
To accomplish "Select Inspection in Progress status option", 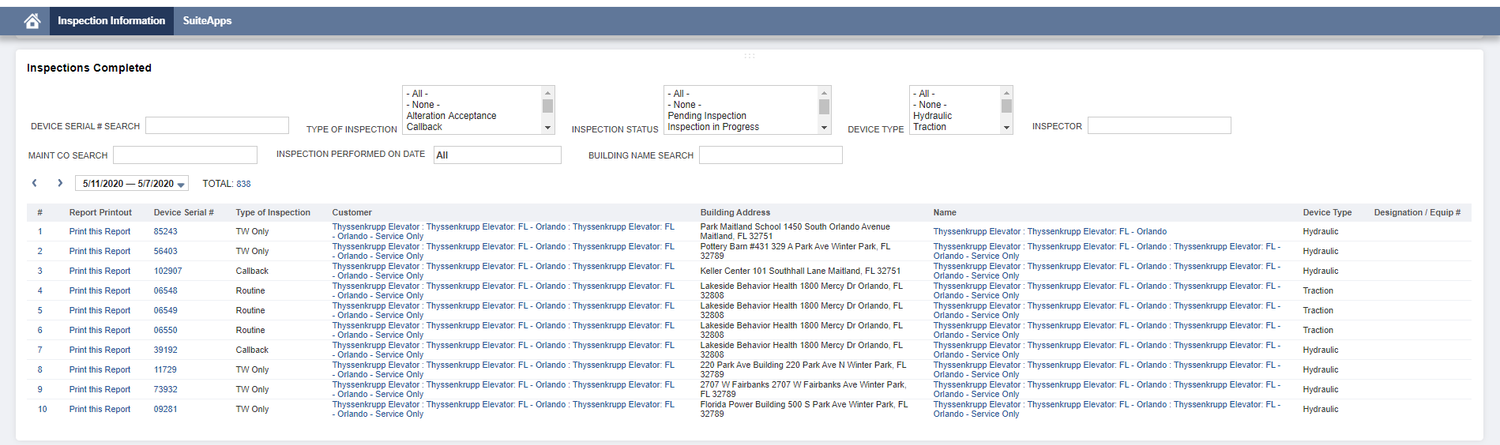I will (x=713, y=127).
